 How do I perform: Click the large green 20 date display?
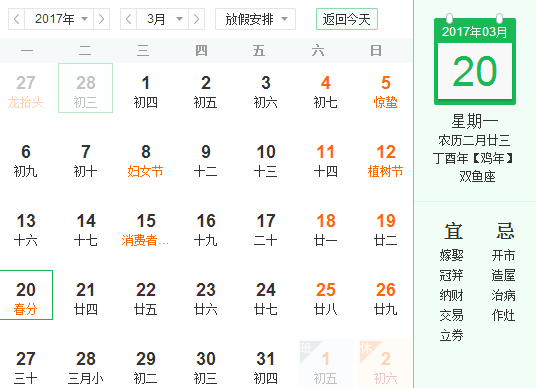[x=475, y=71]
